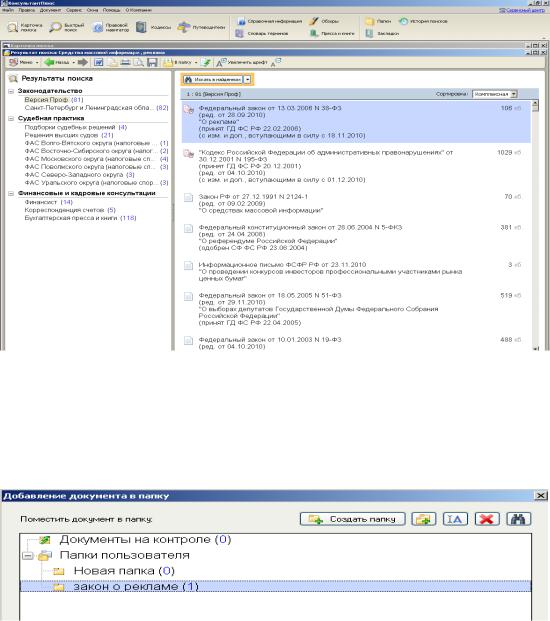
Task: Click Искать в найденном button
Action: (213, 80)
